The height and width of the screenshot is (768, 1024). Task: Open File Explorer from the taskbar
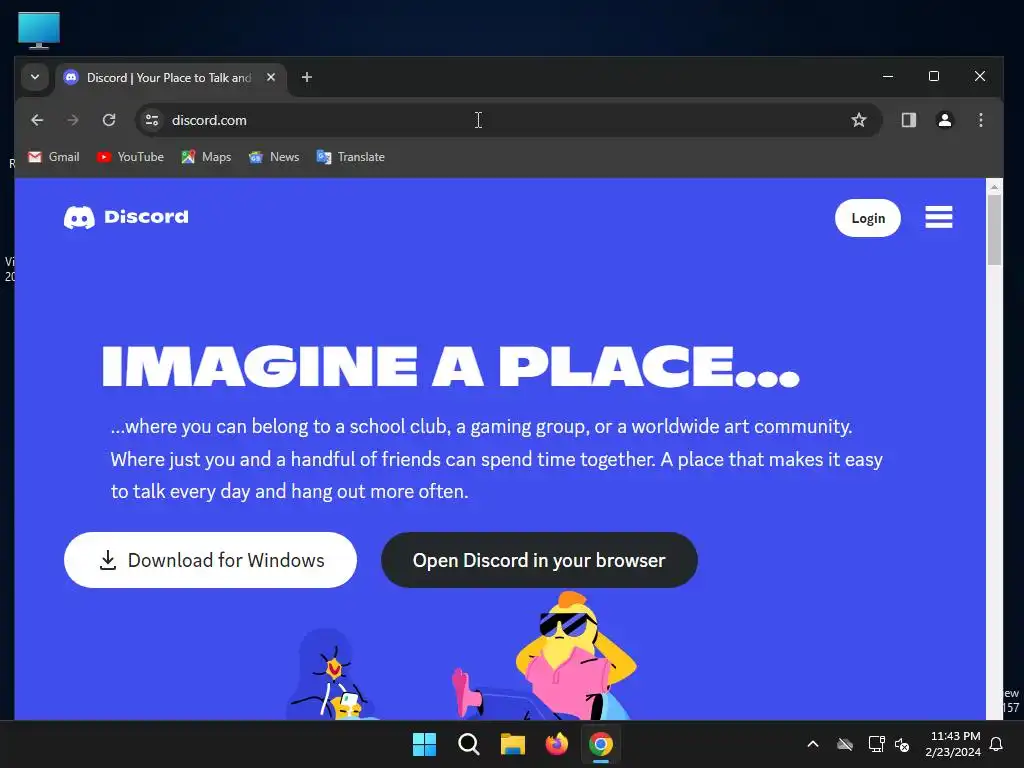tap(513, 744)
